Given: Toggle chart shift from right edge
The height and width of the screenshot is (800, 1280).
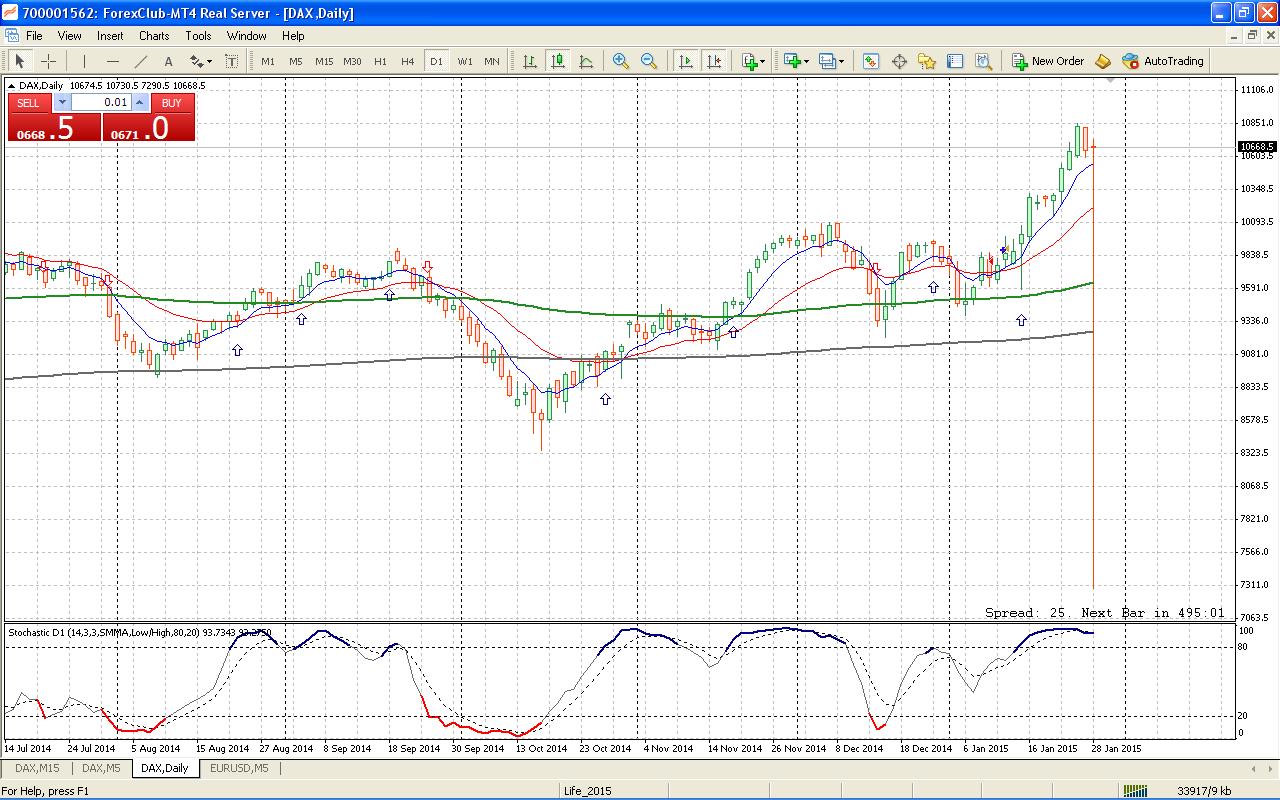Looking at the screenshot, I should click(714, 61).
